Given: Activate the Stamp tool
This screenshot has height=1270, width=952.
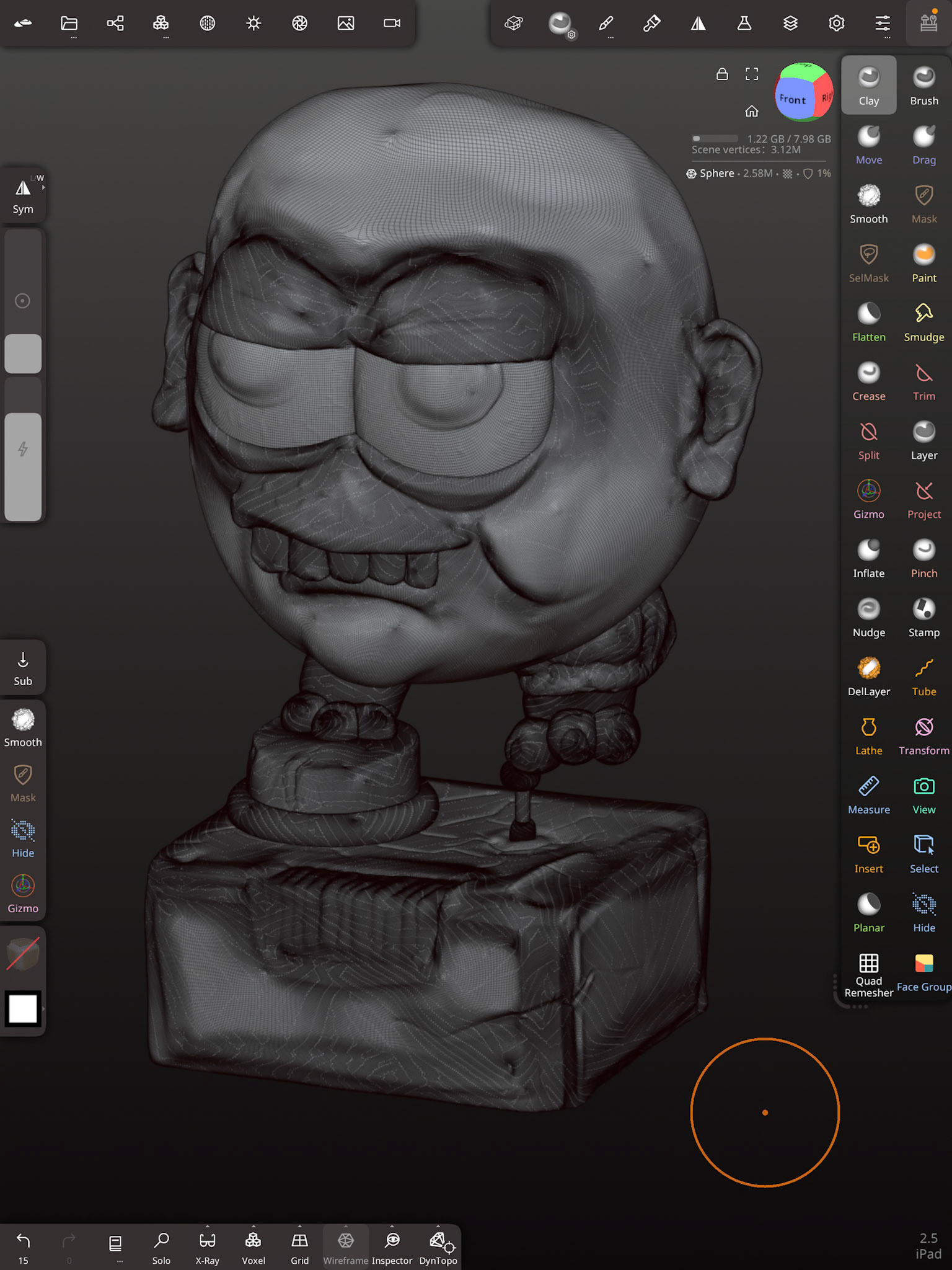Looking at the screenshot, I should click(x=923, y=617).
